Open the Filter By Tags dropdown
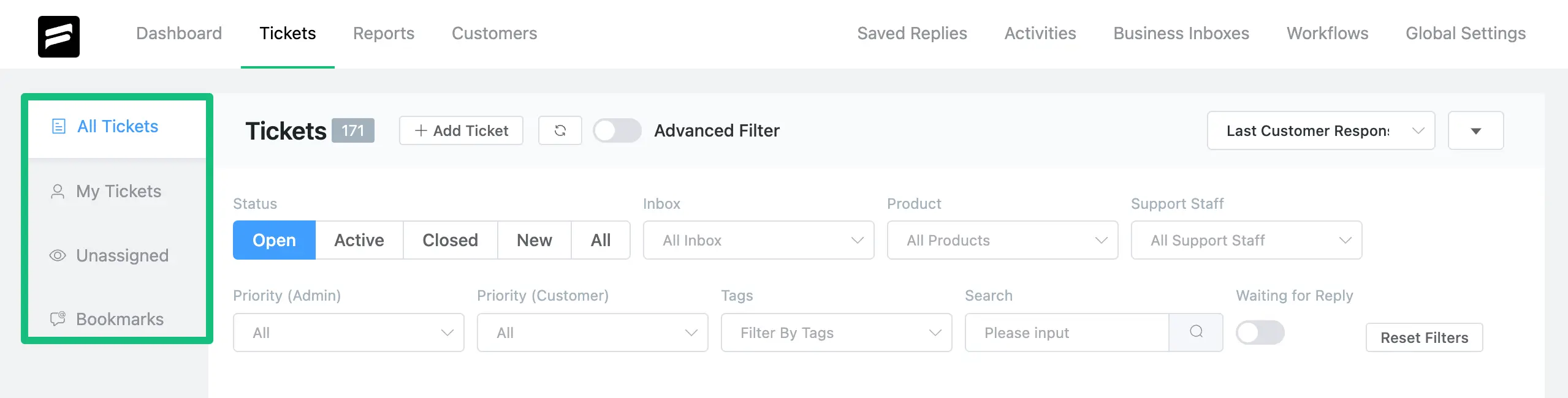This screenshot has height=398, width=1568. click(x=836, y=332)
